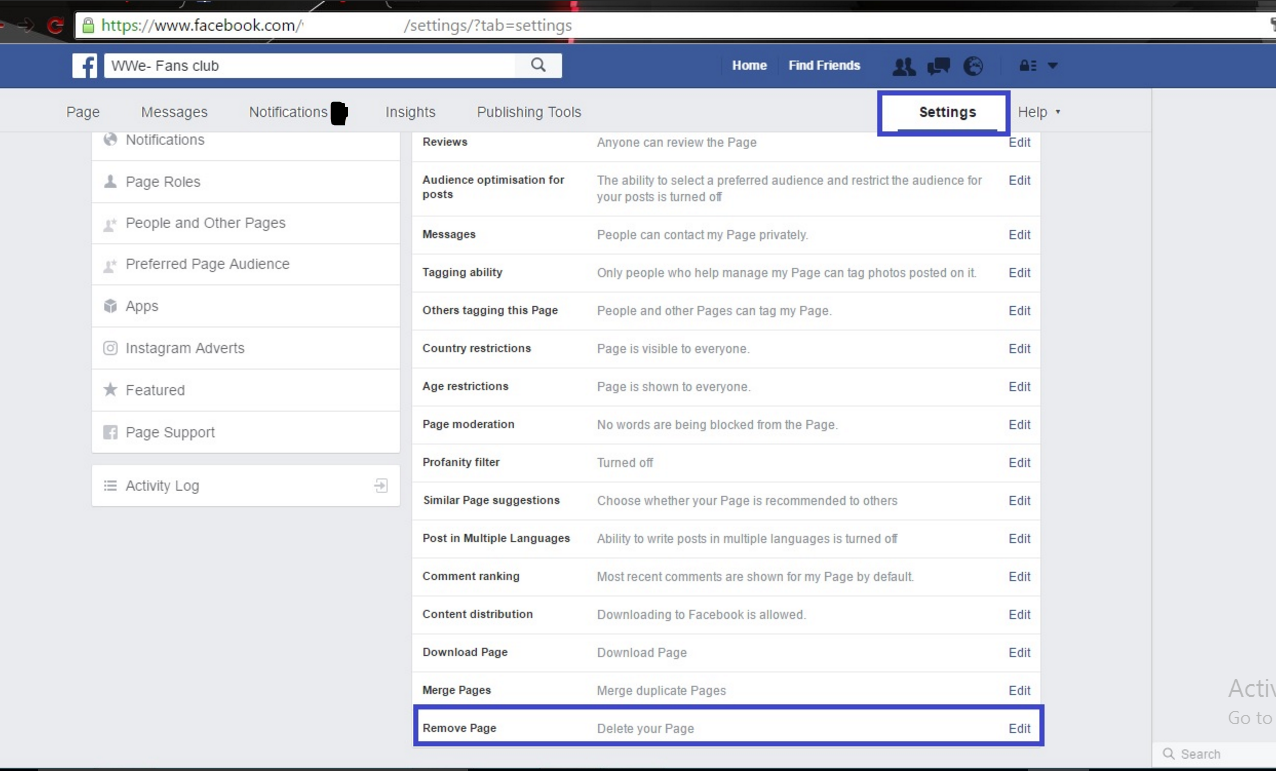Click the Profanity filter 'Turned off' text
The width and height of the screenshot is (1276, 771).
point(625,462)
